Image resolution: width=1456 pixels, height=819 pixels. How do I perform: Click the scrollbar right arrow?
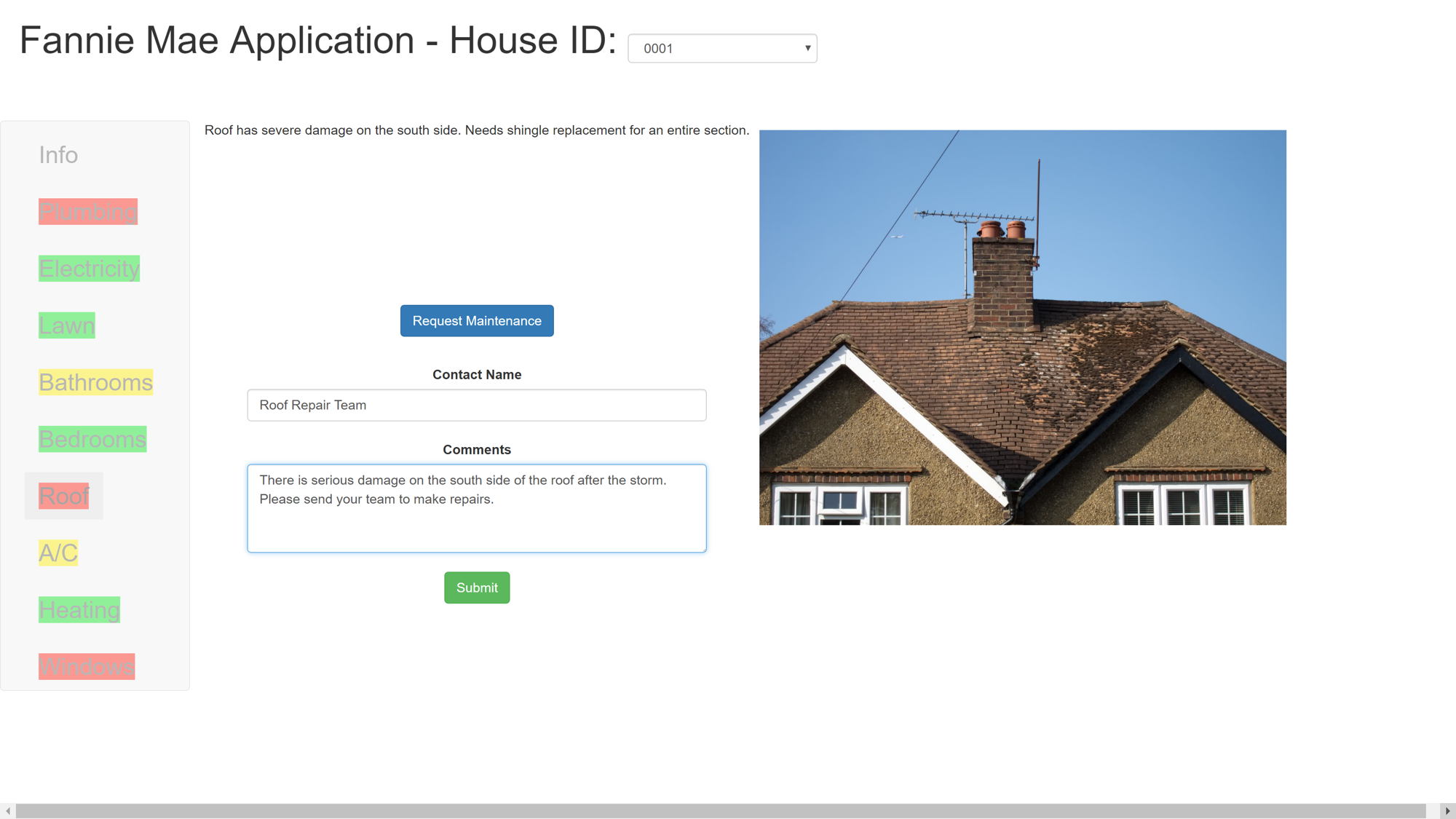1447,811
